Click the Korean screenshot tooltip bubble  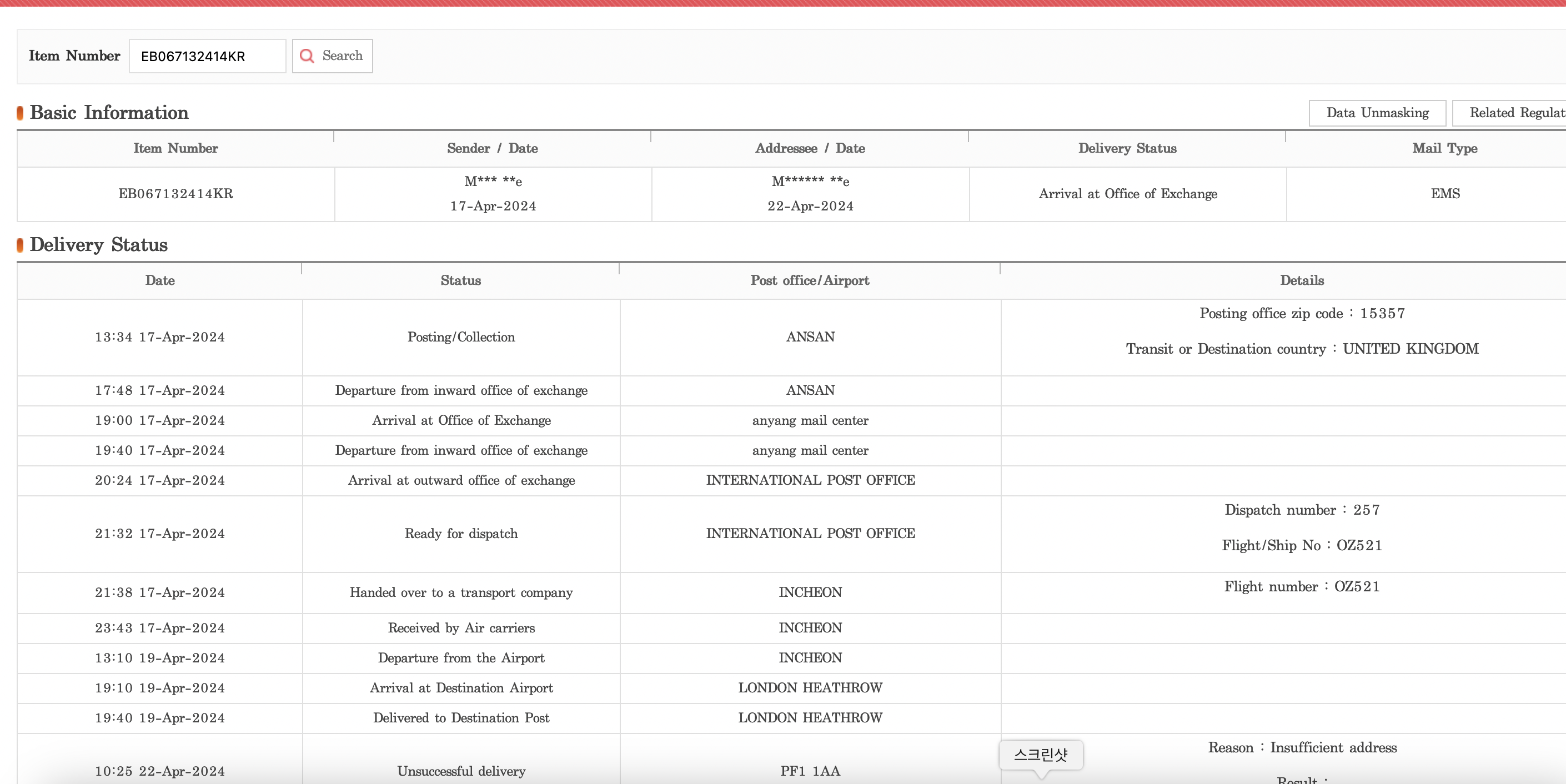click(1041, 754)
